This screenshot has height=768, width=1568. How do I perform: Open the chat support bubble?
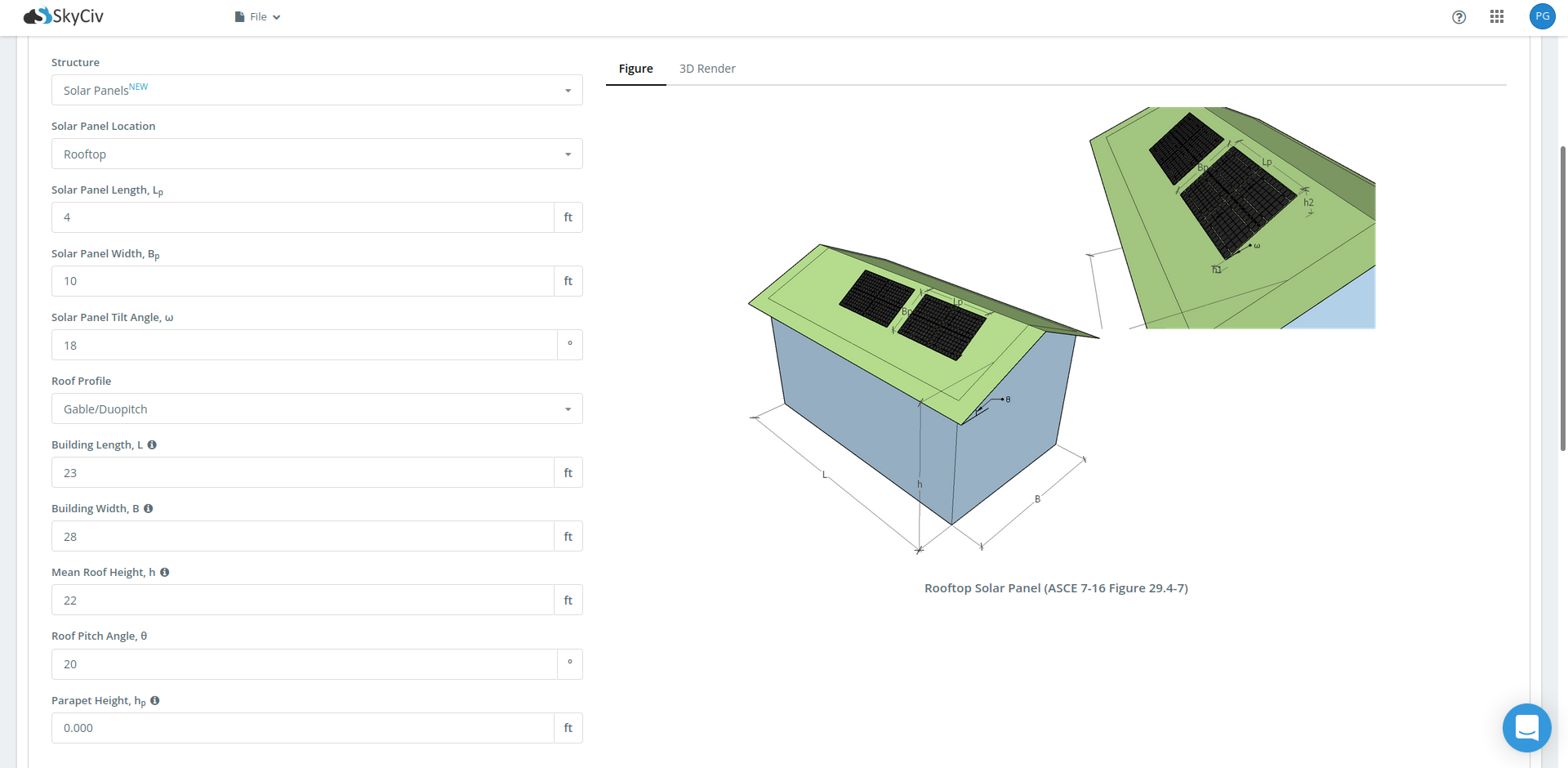point(1526,728)
